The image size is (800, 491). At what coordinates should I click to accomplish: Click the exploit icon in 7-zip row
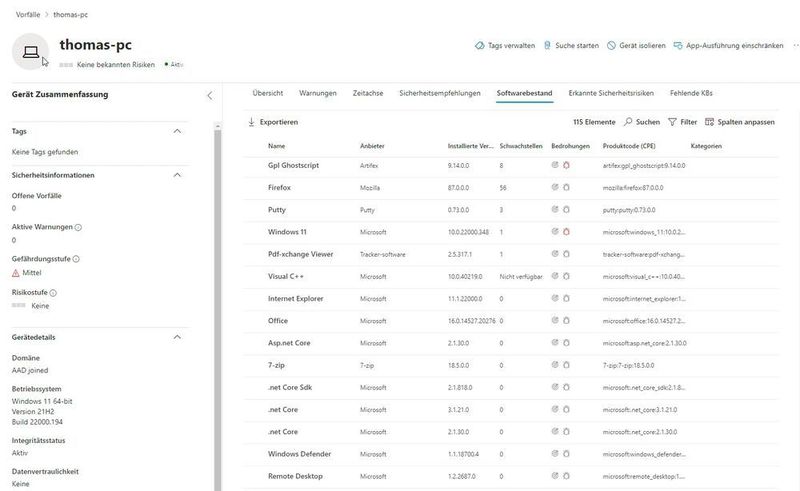pos(555,365)
